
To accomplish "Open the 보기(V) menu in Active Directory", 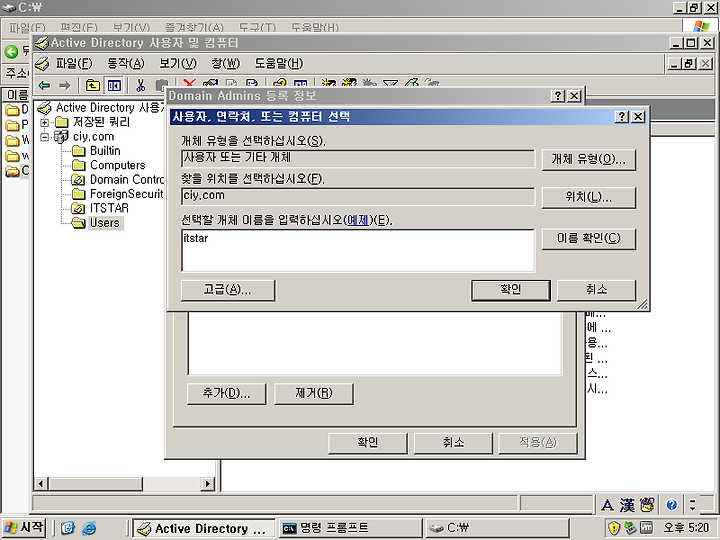I will [x=178, y=63].
